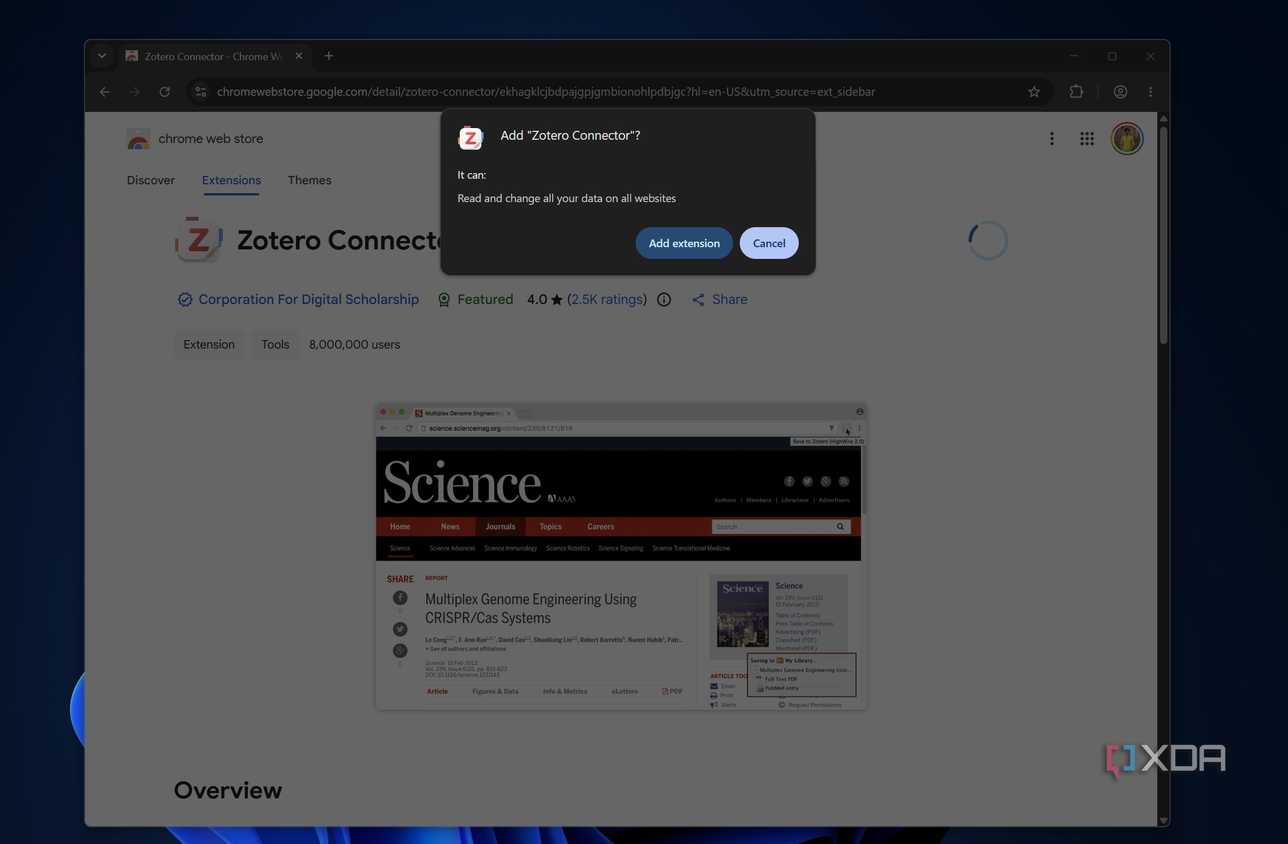Cancel the Add Zotero Connector dialog
Image resolution: width=1288 pixels, height=844 pixels.
click(769, 243)
